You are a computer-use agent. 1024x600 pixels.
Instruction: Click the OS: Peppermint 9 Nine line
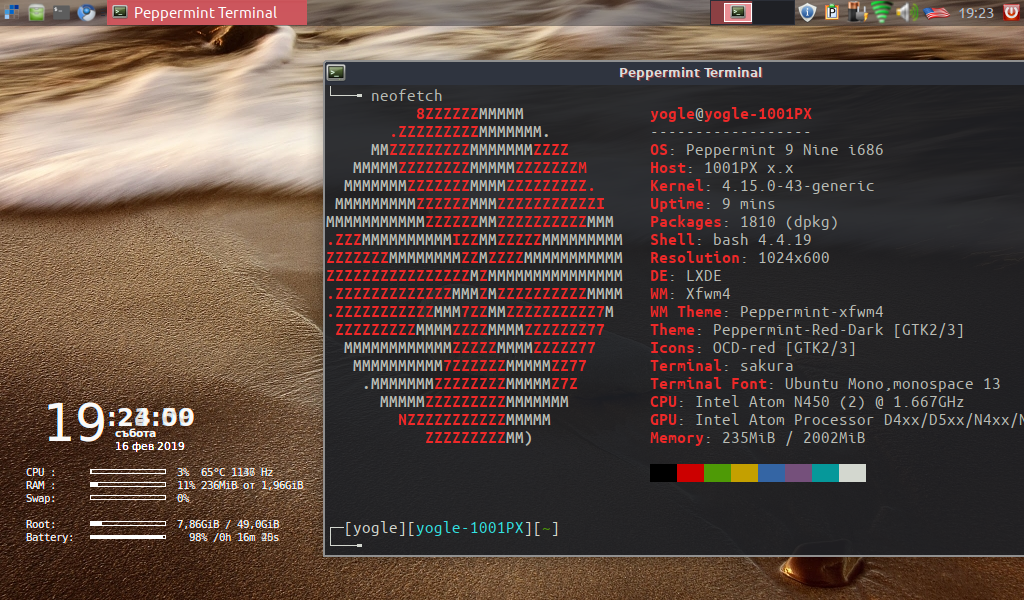coord(766,150)
